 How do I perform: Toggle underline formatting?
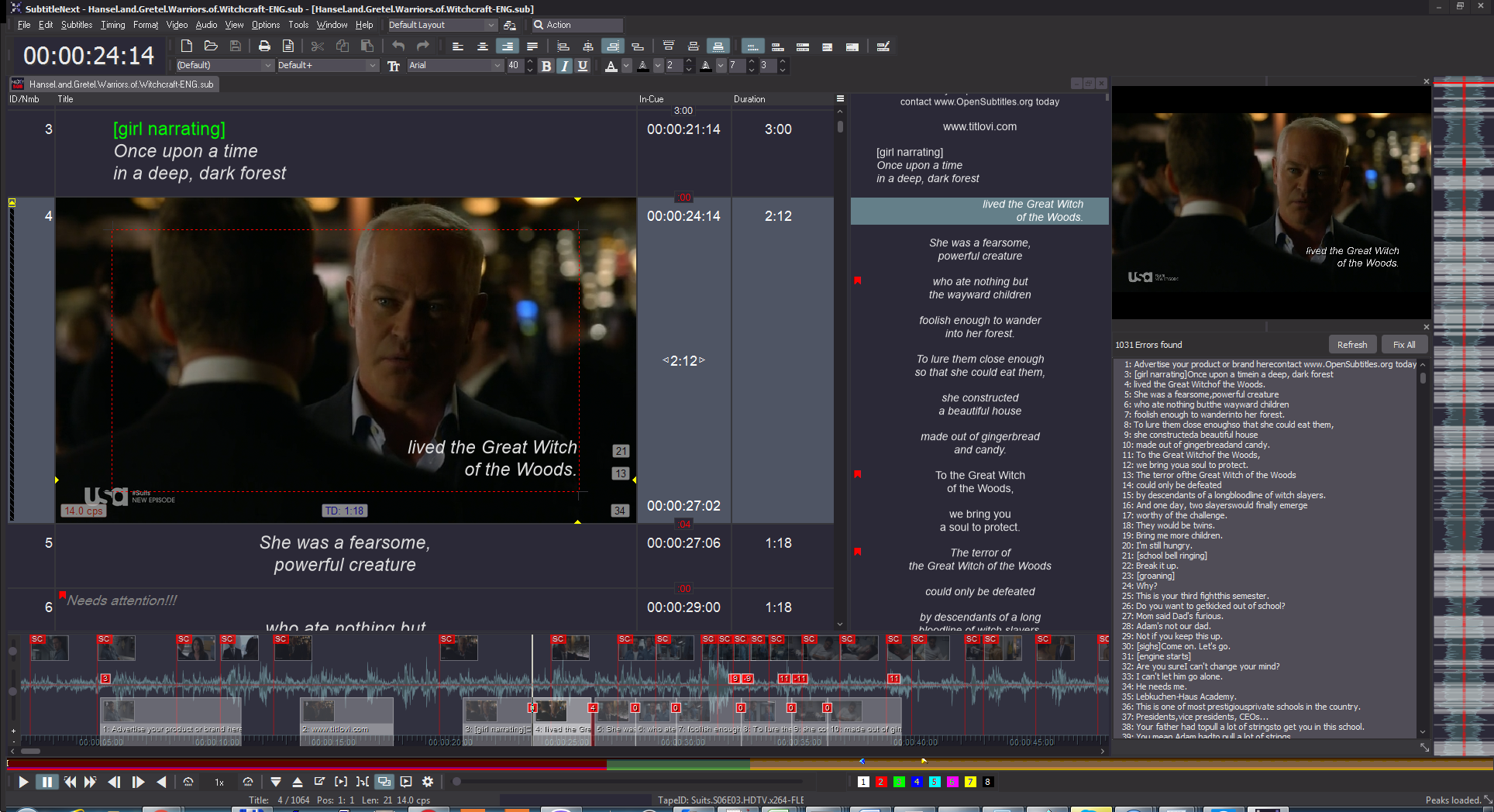pyautogui.click(x=582, y=66)
